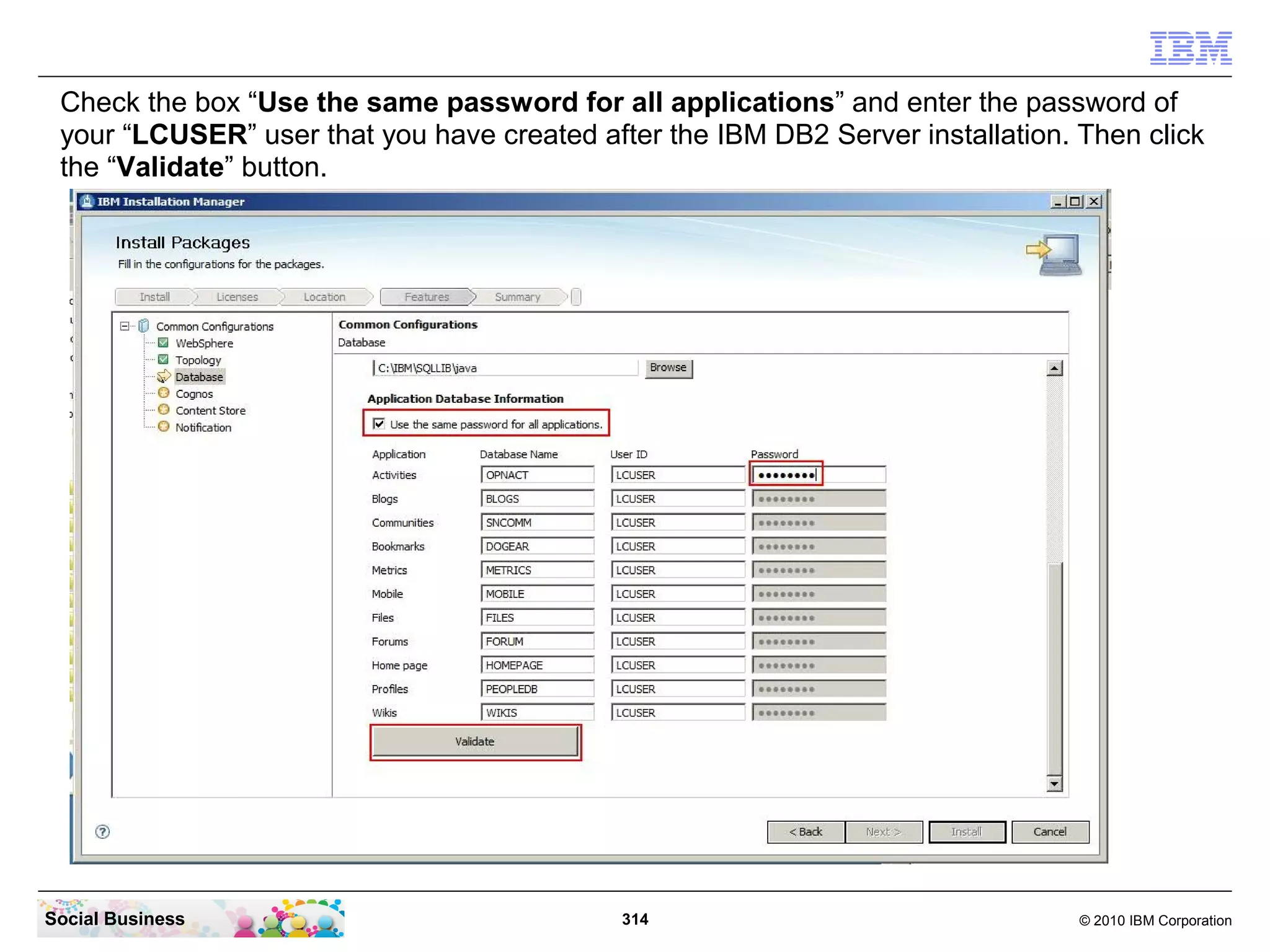The image size is (1270, 952).
Task: Select the WebSphere tree item
Action: pos(204,343)
